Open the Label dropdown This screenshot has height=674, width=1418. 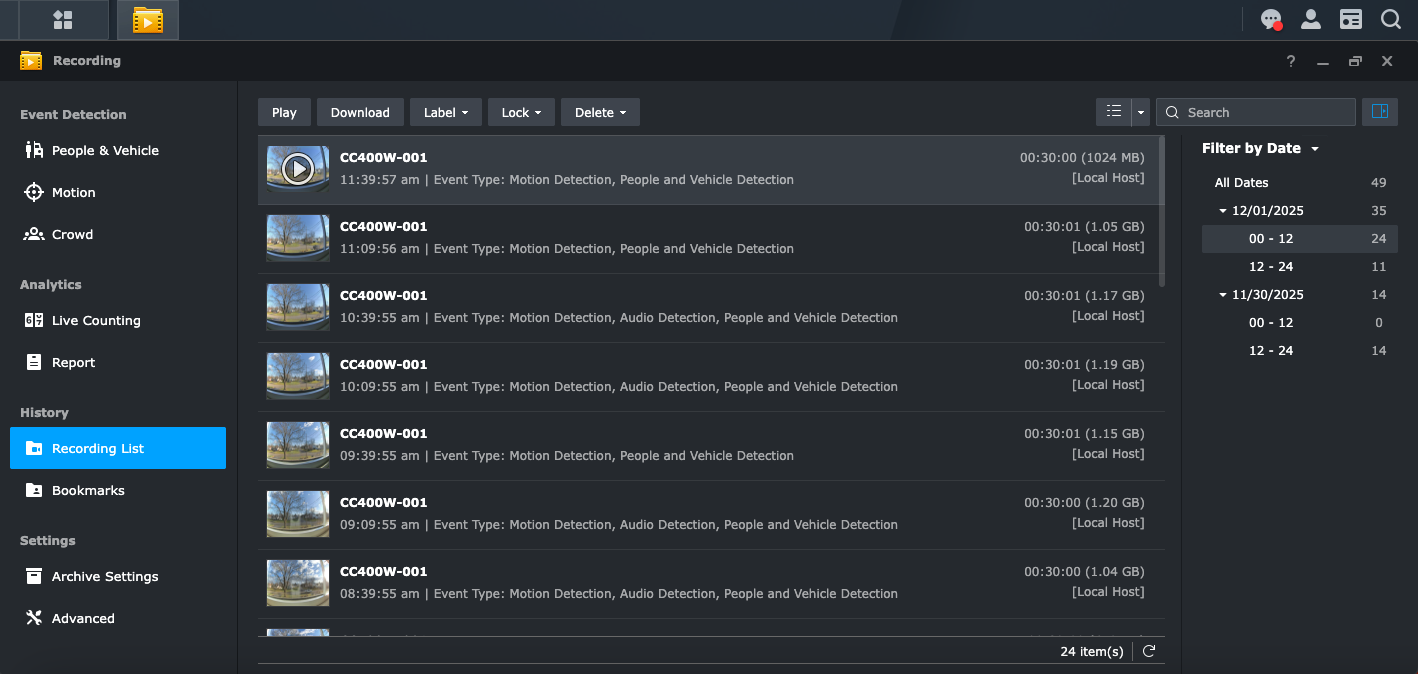pyautogui.click(x=446, y=112)
